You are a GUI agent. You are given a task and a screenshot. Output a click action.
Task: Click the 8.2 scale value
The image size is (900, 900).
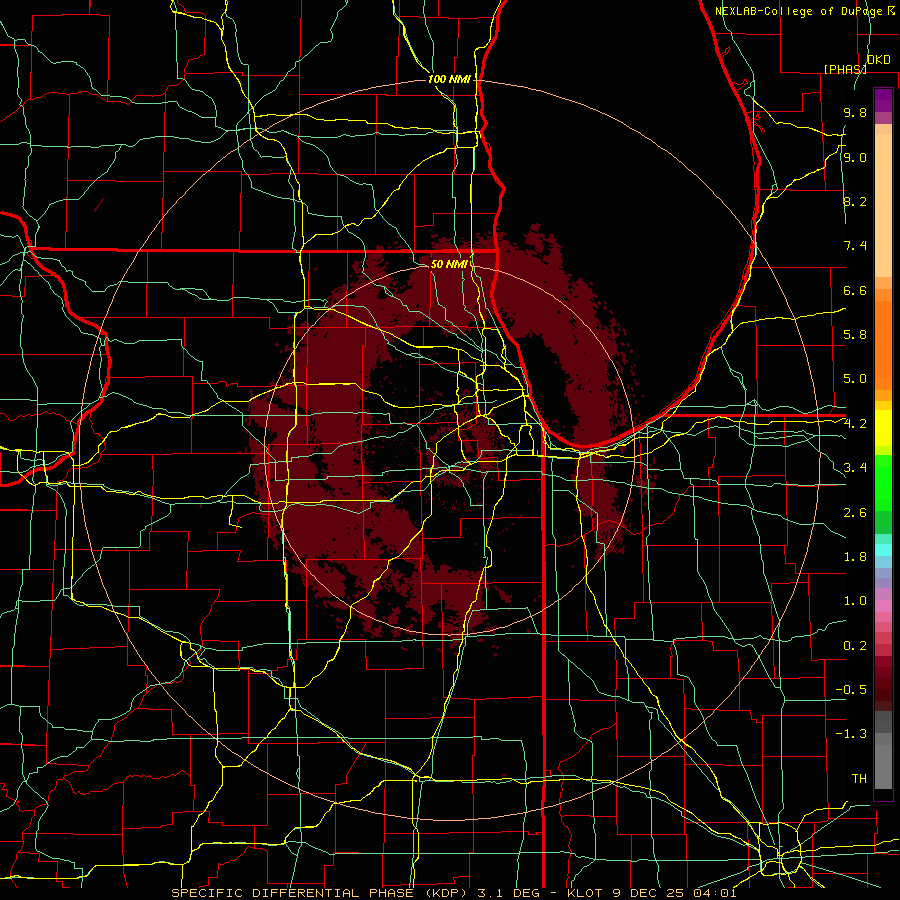pos(855,201)
